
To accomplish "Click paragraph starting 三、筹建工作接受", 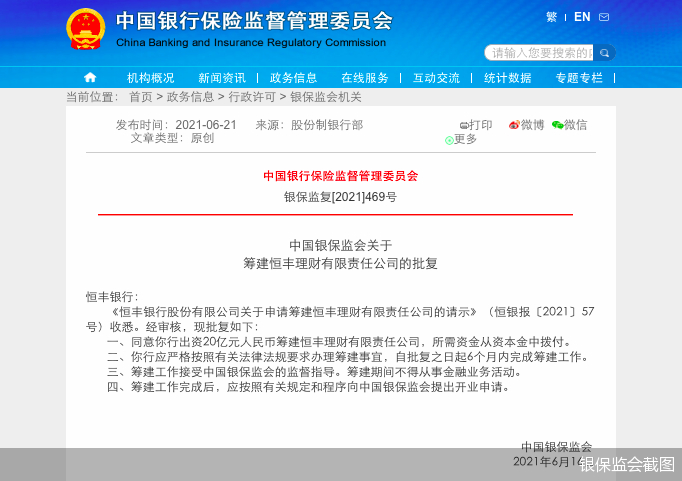I will click(x=314, y=372).
